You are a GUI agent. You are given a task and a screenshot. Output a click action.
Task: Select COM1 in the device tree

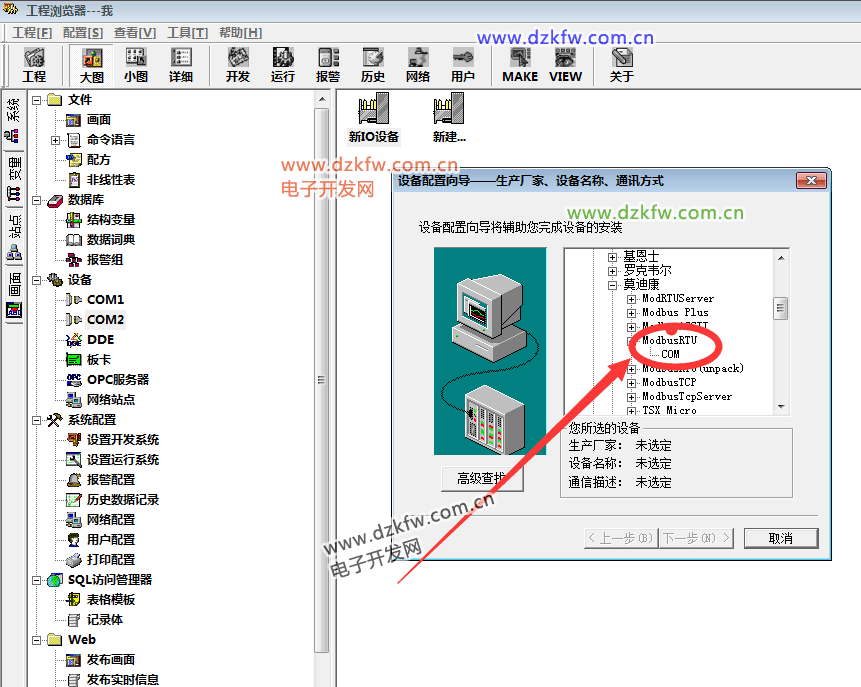tap(105, 300)
